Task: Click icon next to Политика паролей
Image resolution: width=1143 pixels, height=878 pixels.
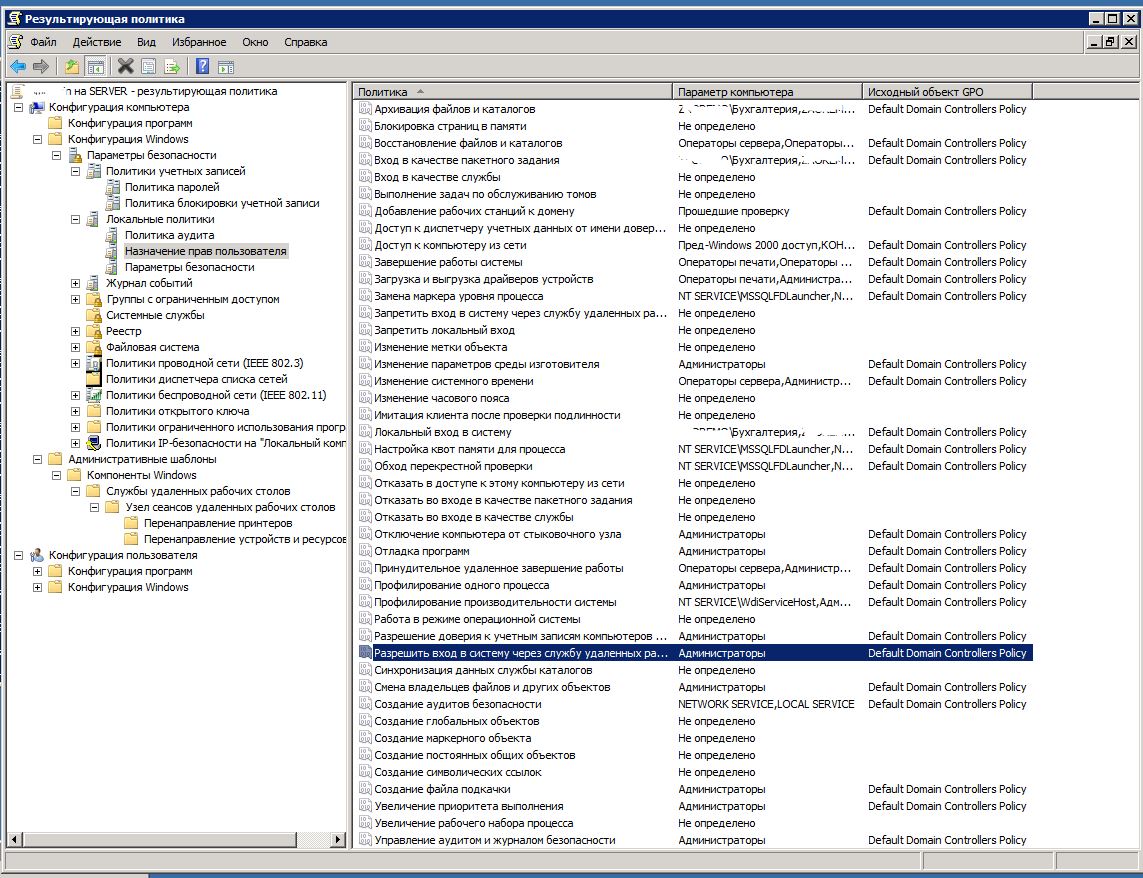Action: 112,187
